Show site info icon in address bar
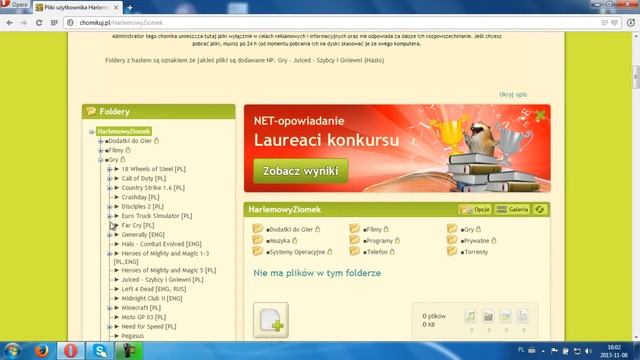This screenshot has height=360, width=640. 70,23
